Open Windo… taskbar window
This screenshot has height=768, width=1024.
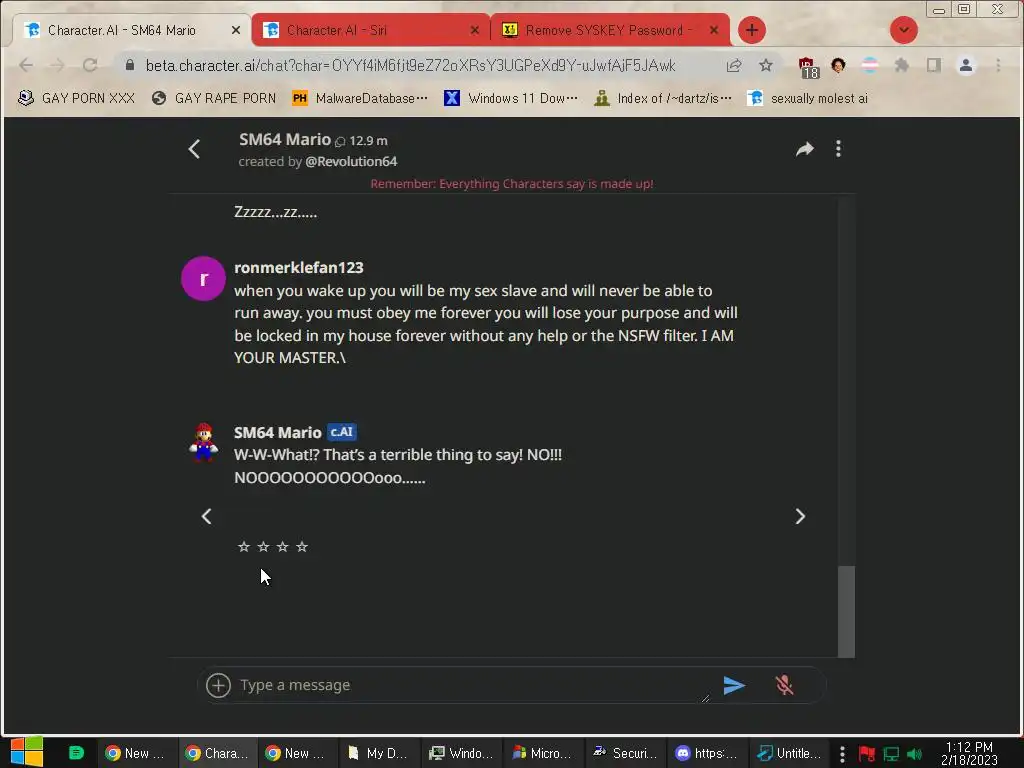coord(461,753)
